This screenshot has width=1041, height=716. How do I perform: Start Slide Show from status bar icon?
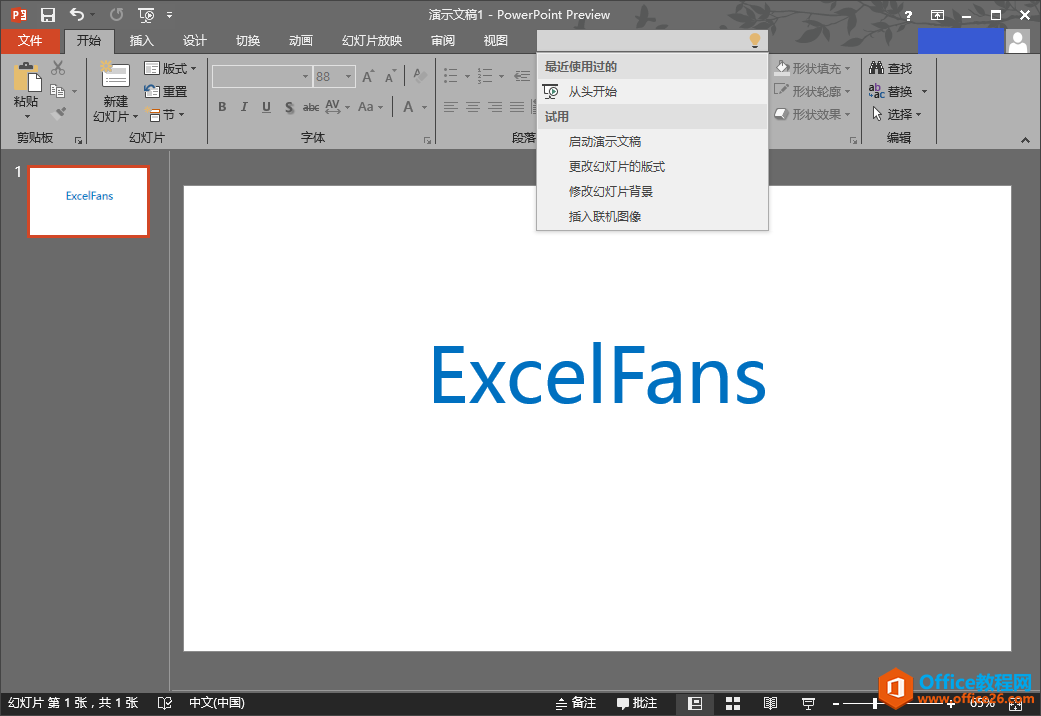(x=808, y=703)
